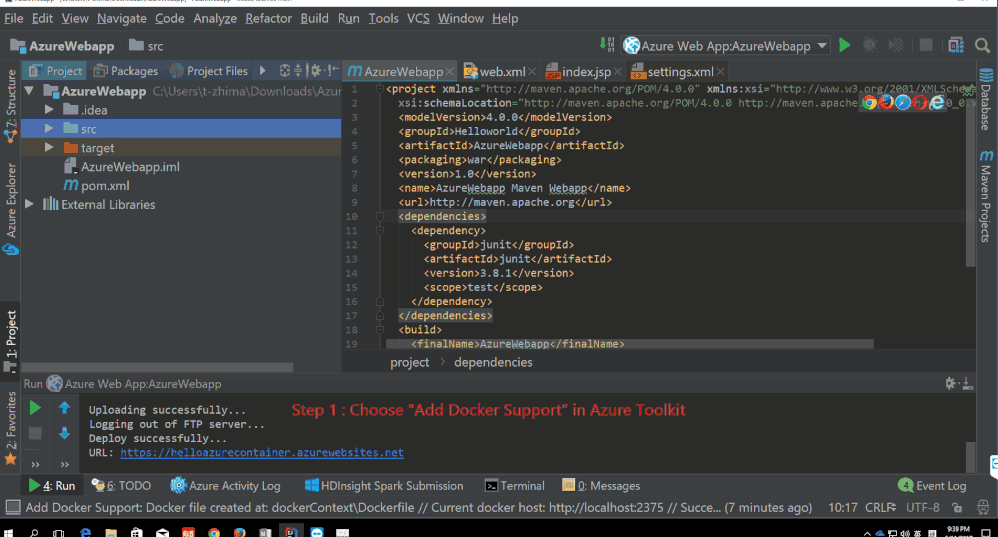Open the Database tool window strip
The image size is (998, 537).
(986, 99)
